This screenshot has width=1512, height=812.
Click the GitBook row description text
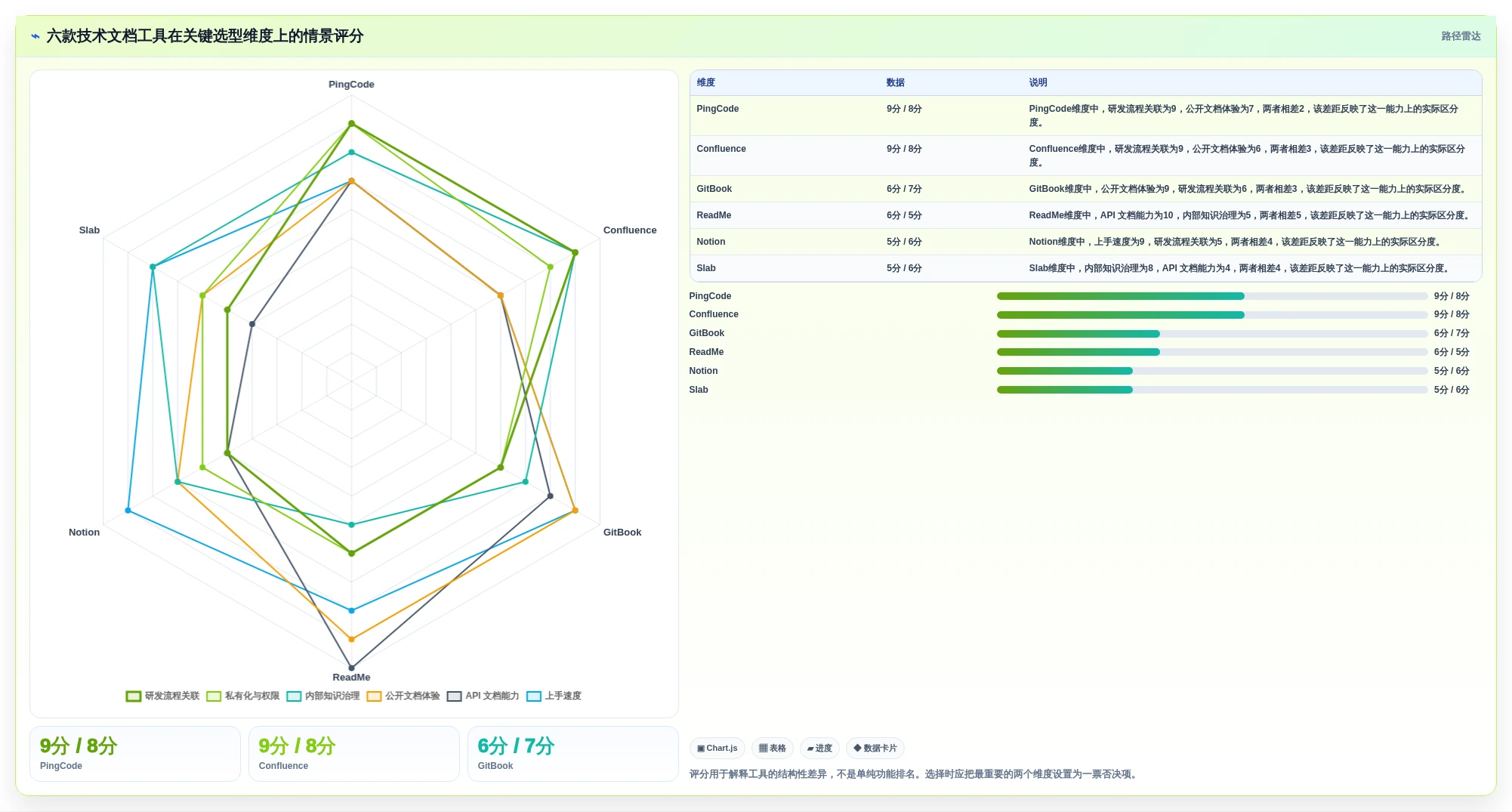click(1248, 189)
